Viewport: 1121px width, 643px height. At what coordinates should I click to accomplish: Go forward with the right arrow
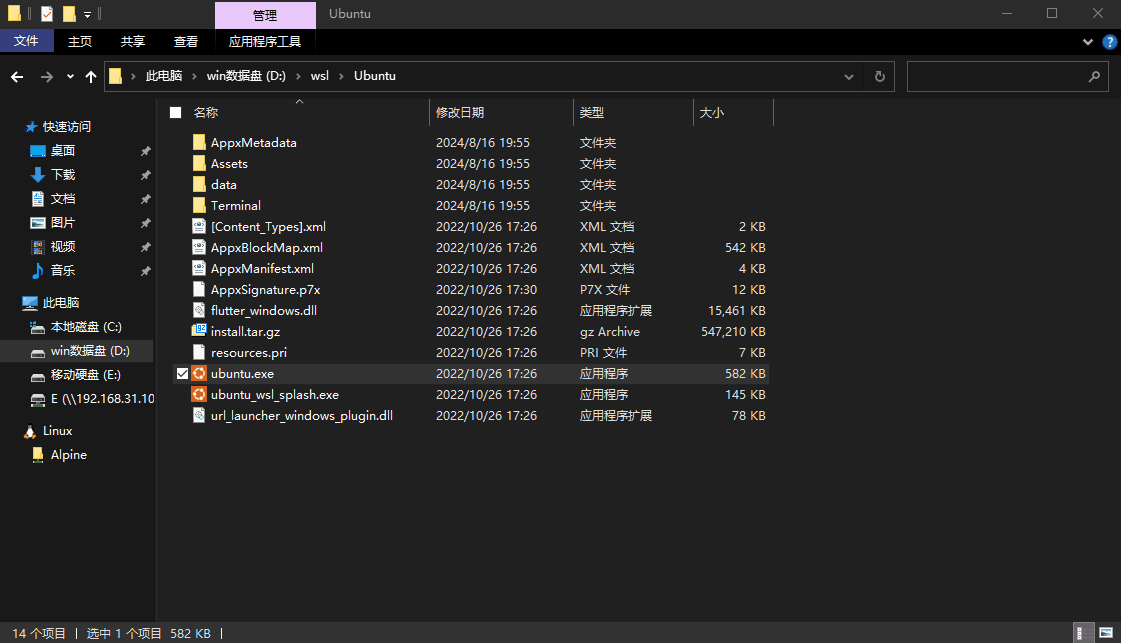point(46,77)
